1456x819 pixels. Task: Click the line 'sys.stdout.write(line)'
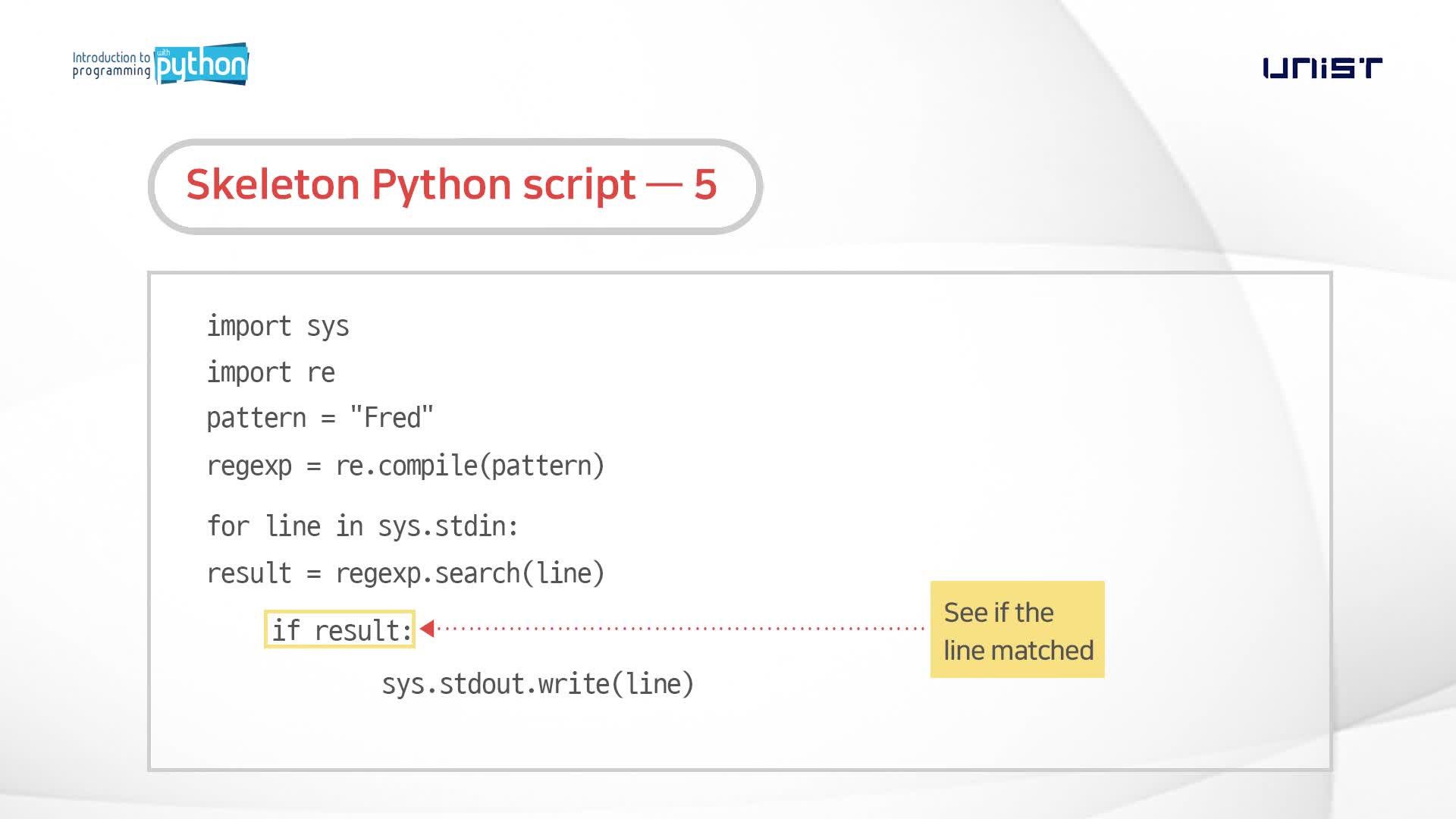538,684
